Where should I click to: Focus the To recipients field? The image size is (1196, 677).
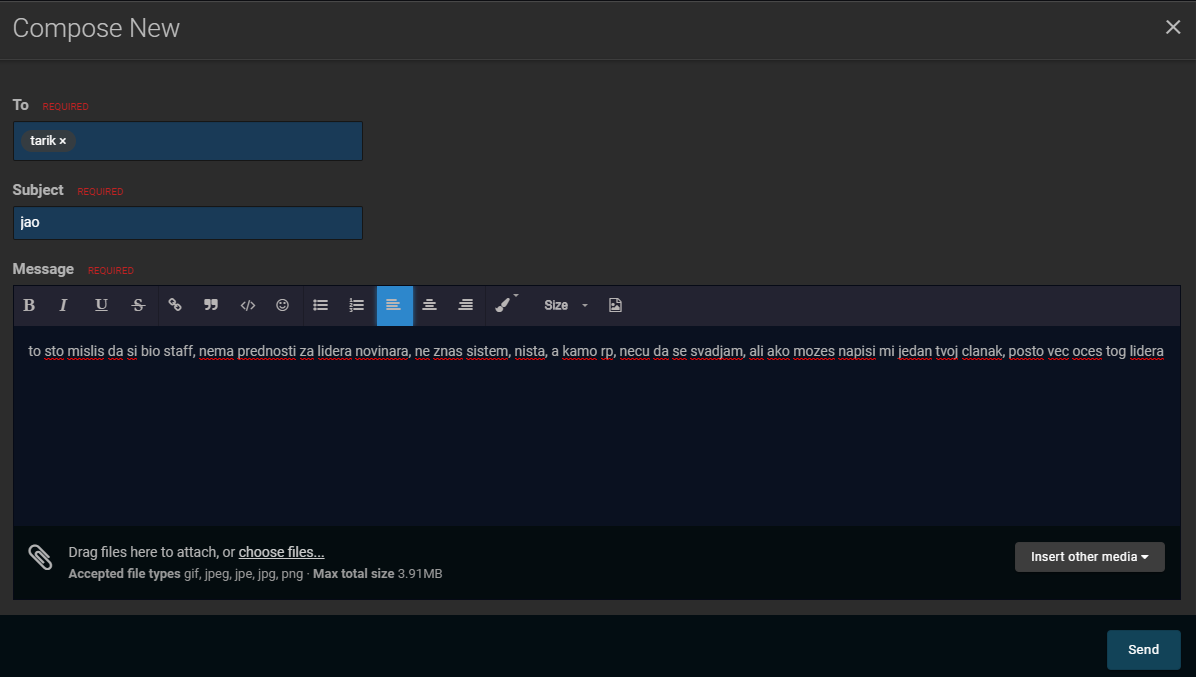pos(188,141)
